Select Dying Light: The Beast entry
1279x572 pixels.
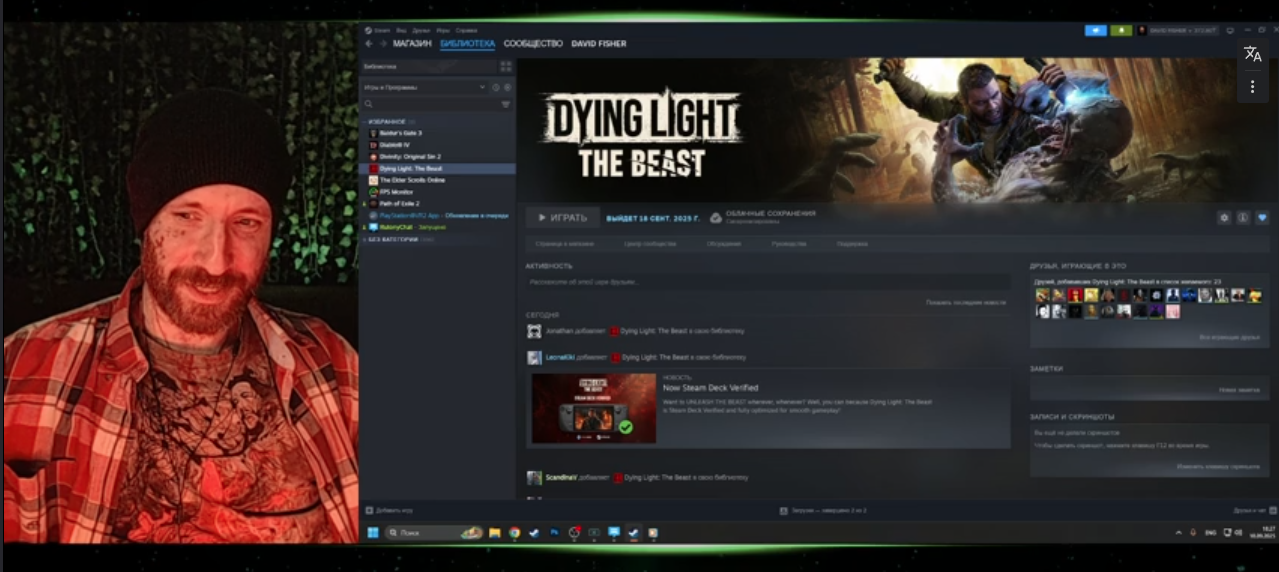pyautogui.click(x=437, y=169)
